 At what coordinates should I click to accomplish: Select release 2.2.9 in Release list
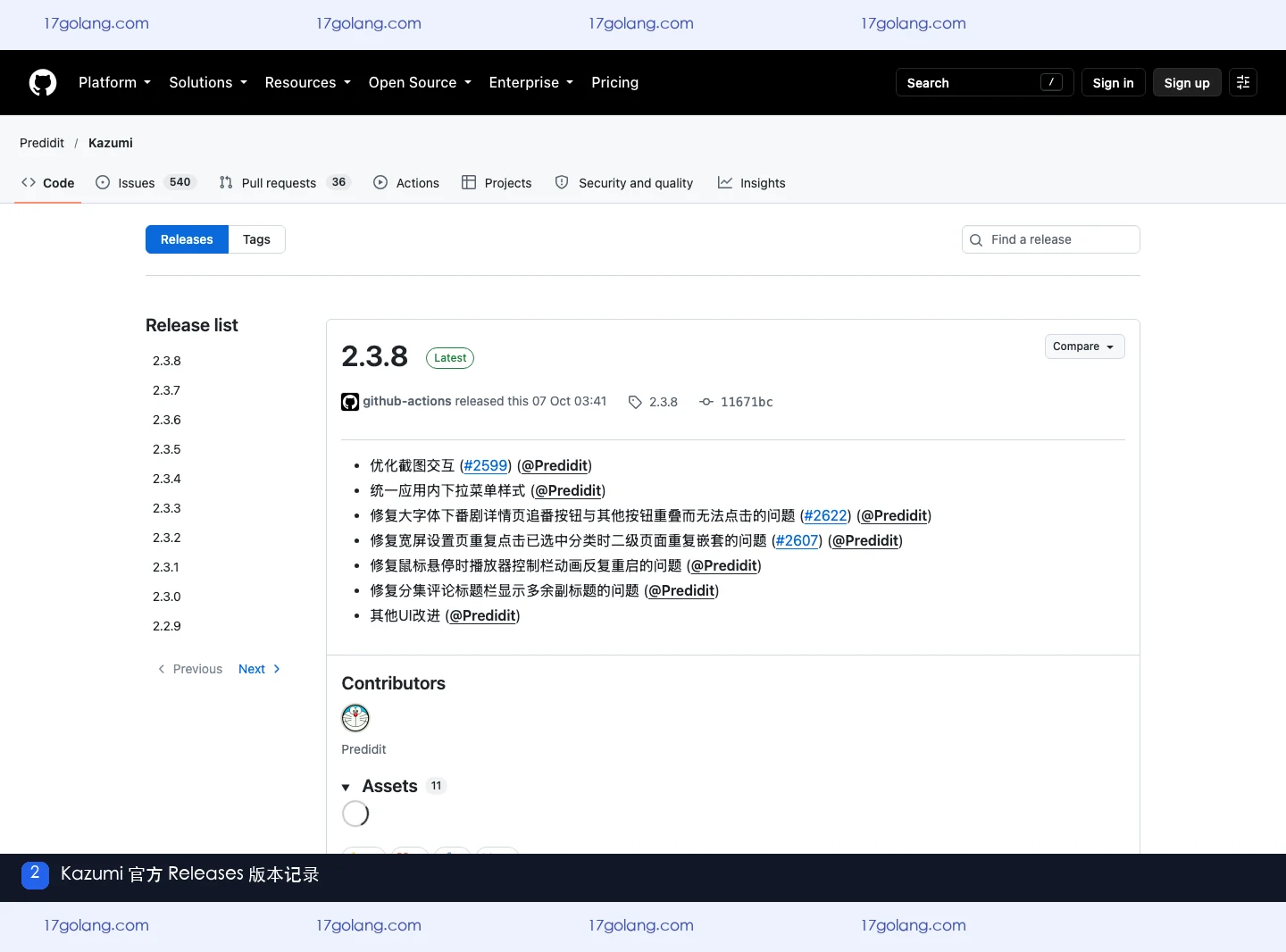pyautogui.click(x=167, y=626)
